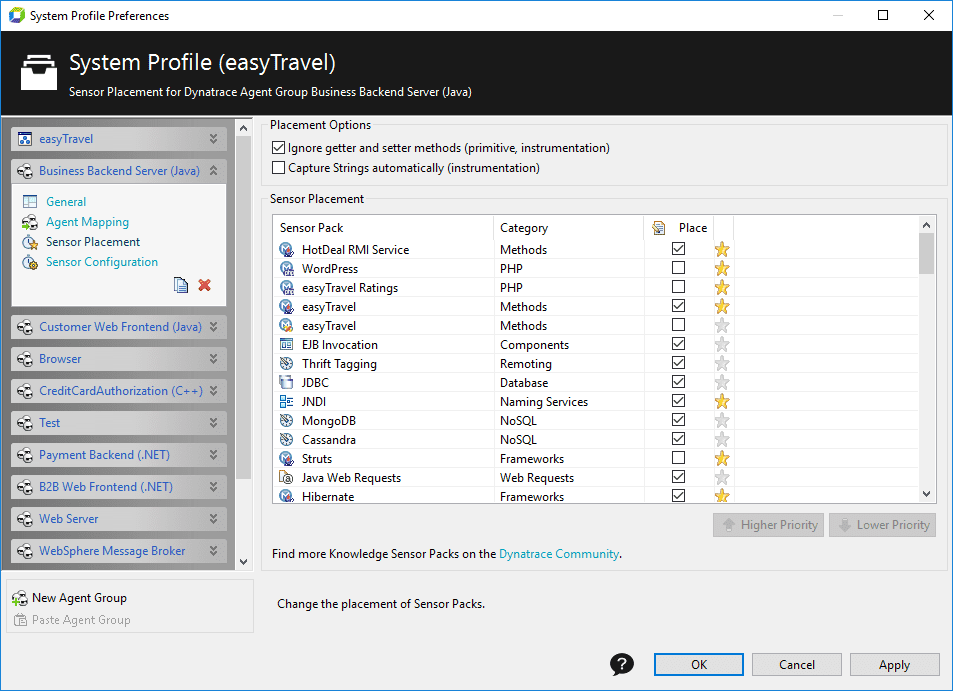The image size is (953, 691).
Task: Click the HotDeal RMI Service sensor icon
Action: point(286,249)
